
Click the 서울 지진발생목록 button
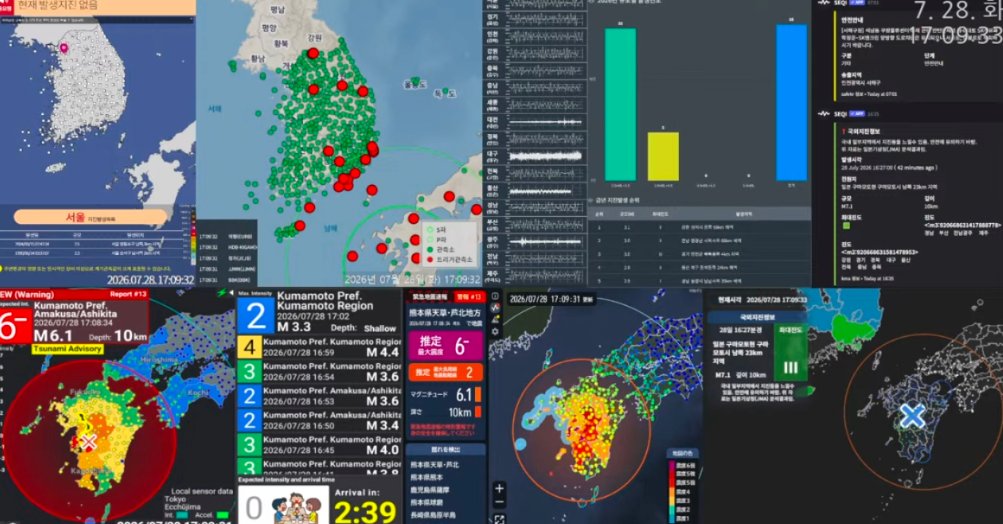point(90,217)
